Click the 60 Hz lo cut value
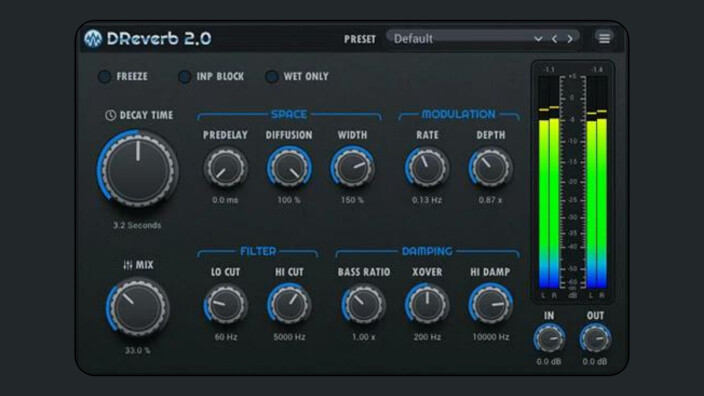The width and height of the screenshot is (704, 396). [225, 337]
